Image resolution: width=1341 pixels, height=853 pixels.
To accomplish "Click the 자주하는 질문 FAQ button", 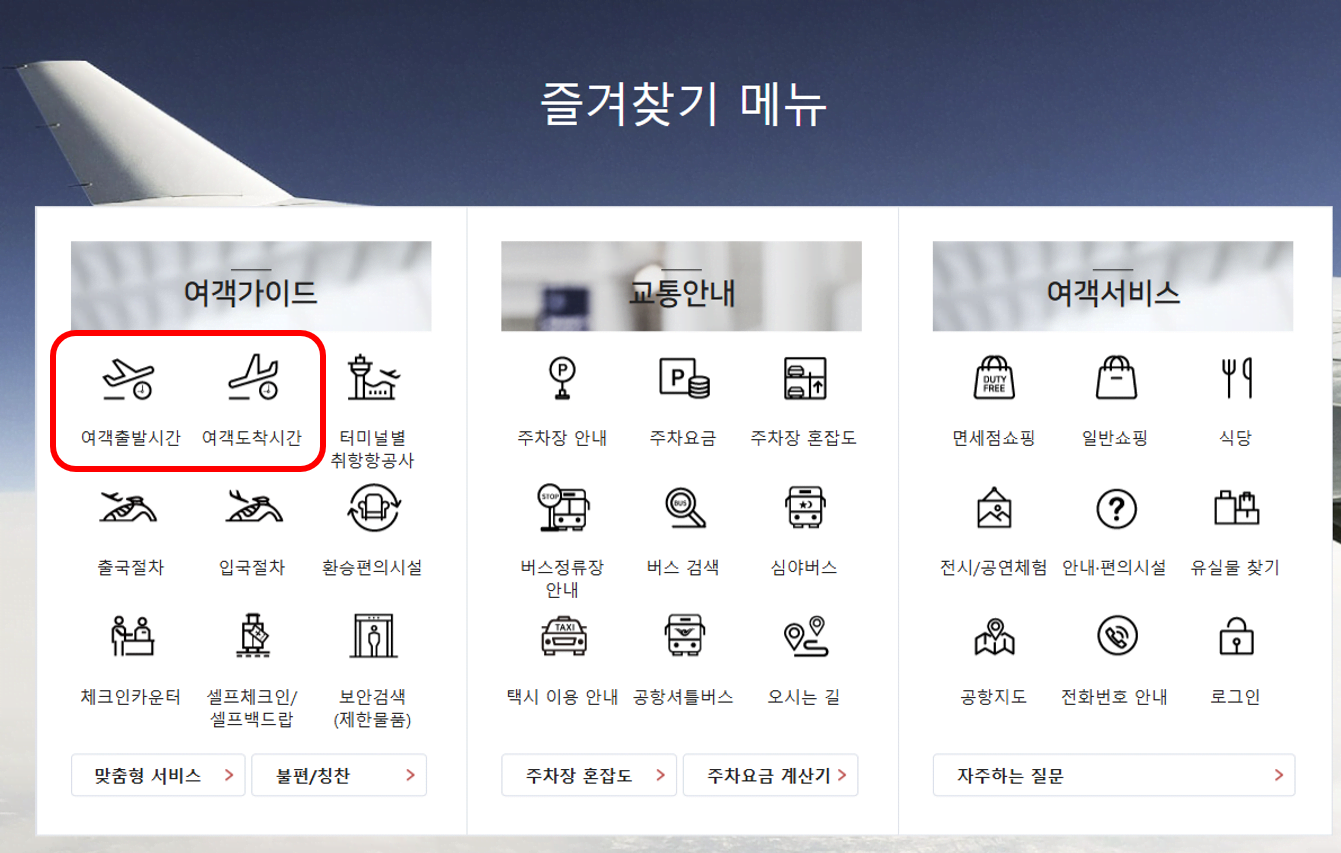I will [1114, 775].
